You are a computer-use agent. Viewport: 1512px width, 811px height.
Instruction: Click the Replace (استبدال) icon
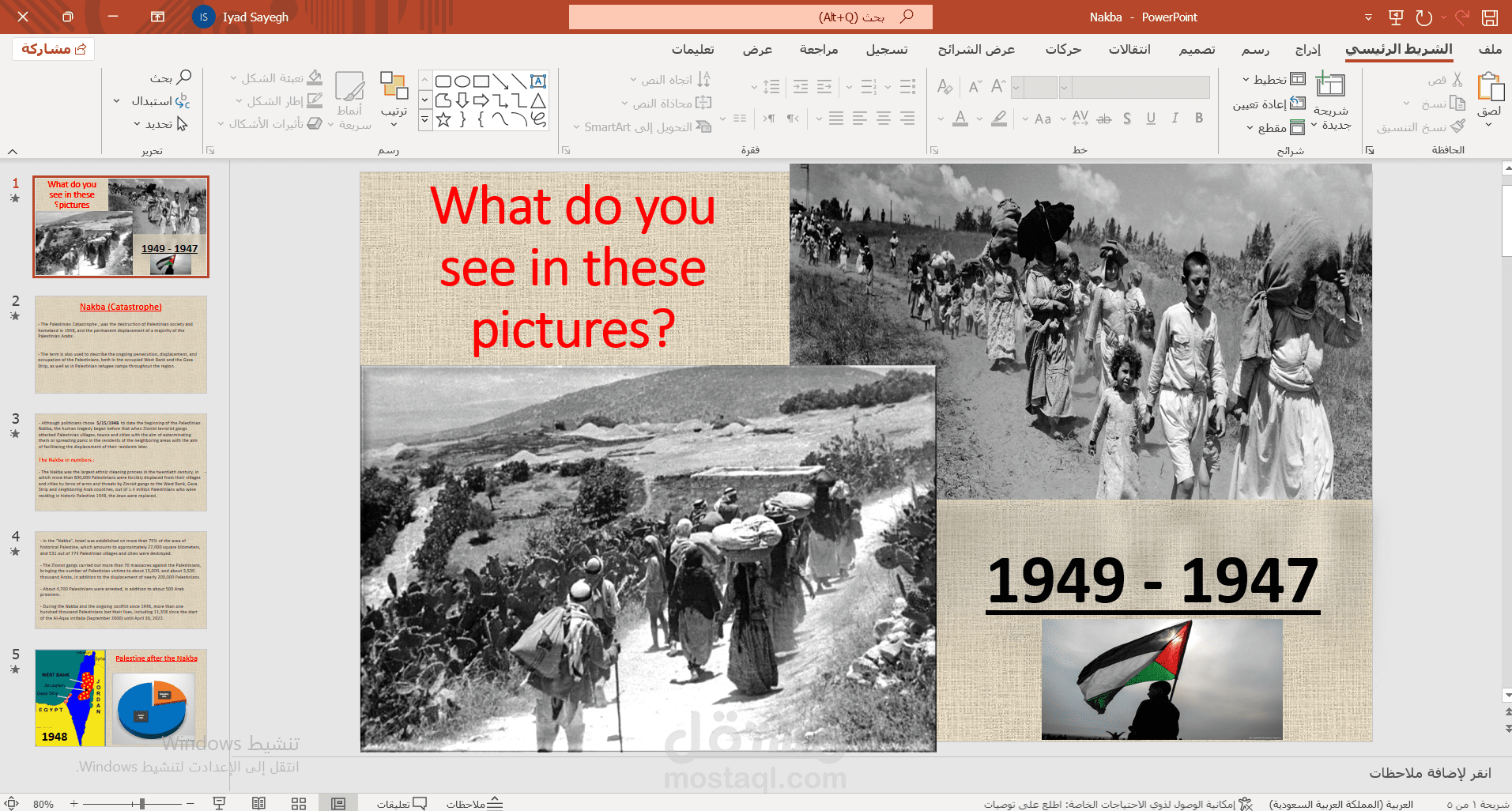tap(183, 100)
